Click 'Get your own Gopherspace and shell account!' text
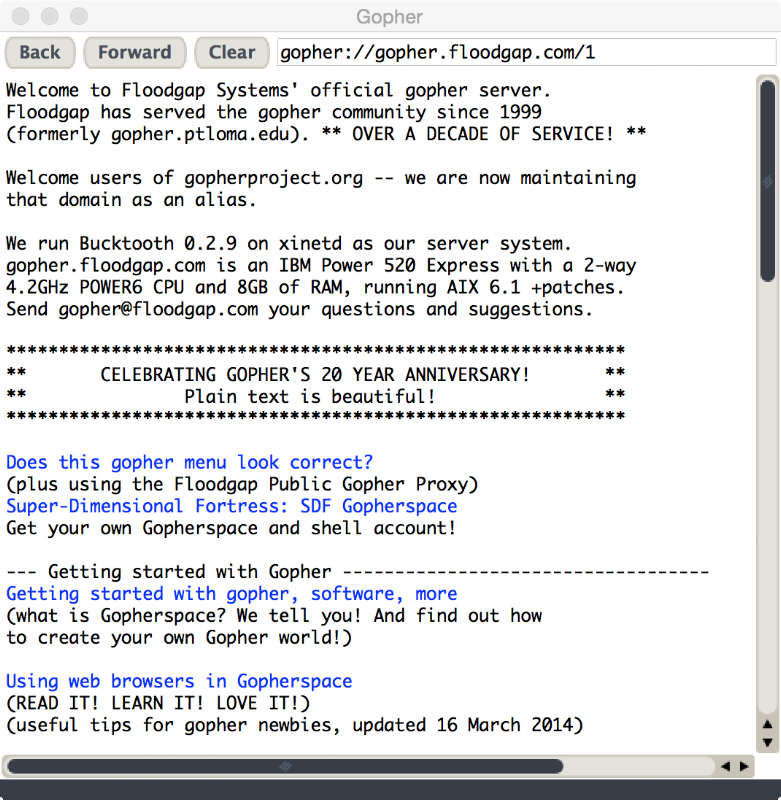 231,528
